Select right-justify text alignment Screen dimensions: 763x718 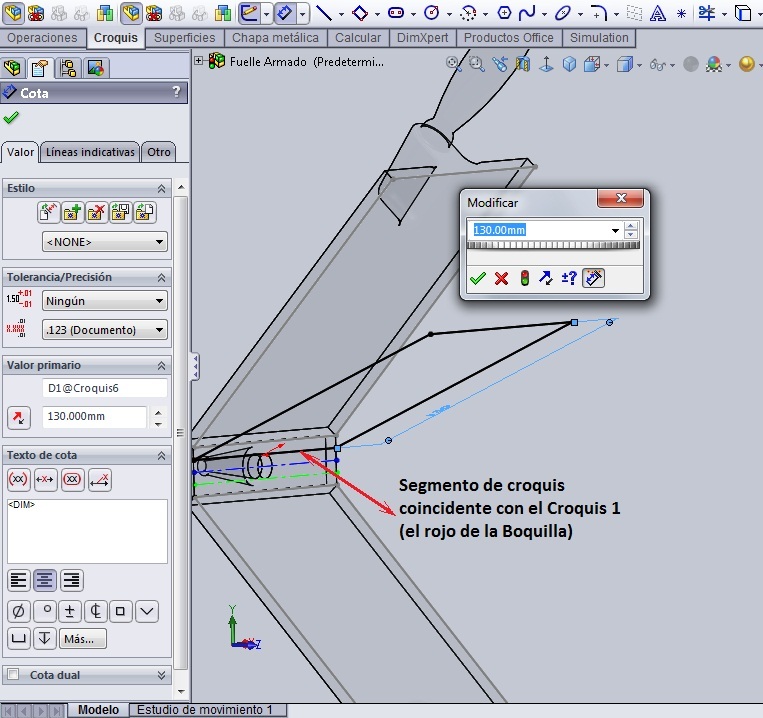[x=71, y=580]
